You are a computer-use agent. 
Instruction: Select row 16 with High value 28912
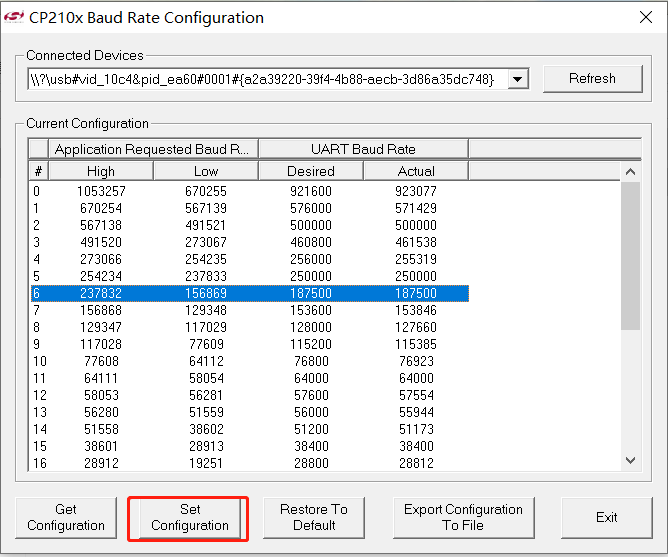pyautogui.click(x=250, y=463)
